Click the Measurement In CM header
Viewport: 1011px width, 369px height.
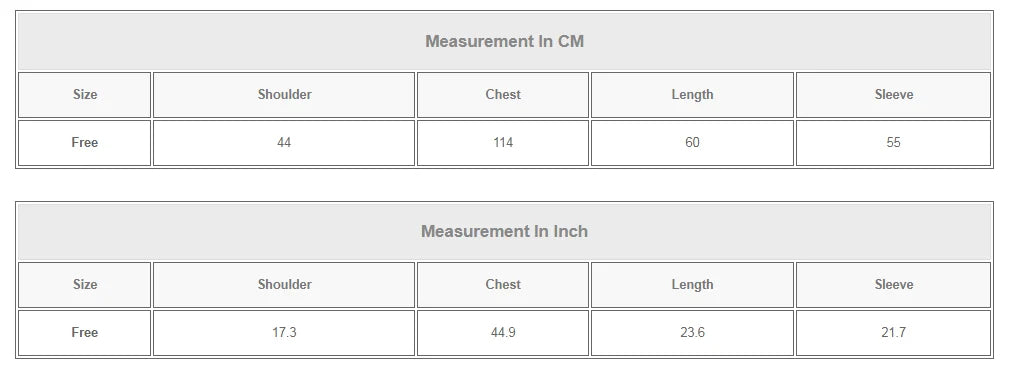pos(504,41)
